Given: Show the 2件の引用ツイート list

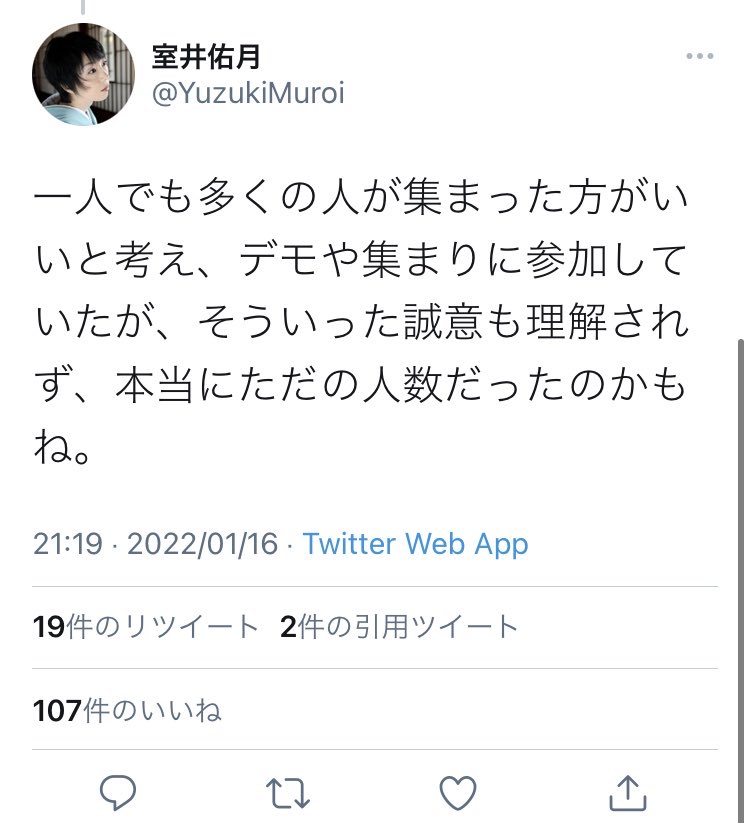Looking at the screenshot, I should [x=399, y=627].
